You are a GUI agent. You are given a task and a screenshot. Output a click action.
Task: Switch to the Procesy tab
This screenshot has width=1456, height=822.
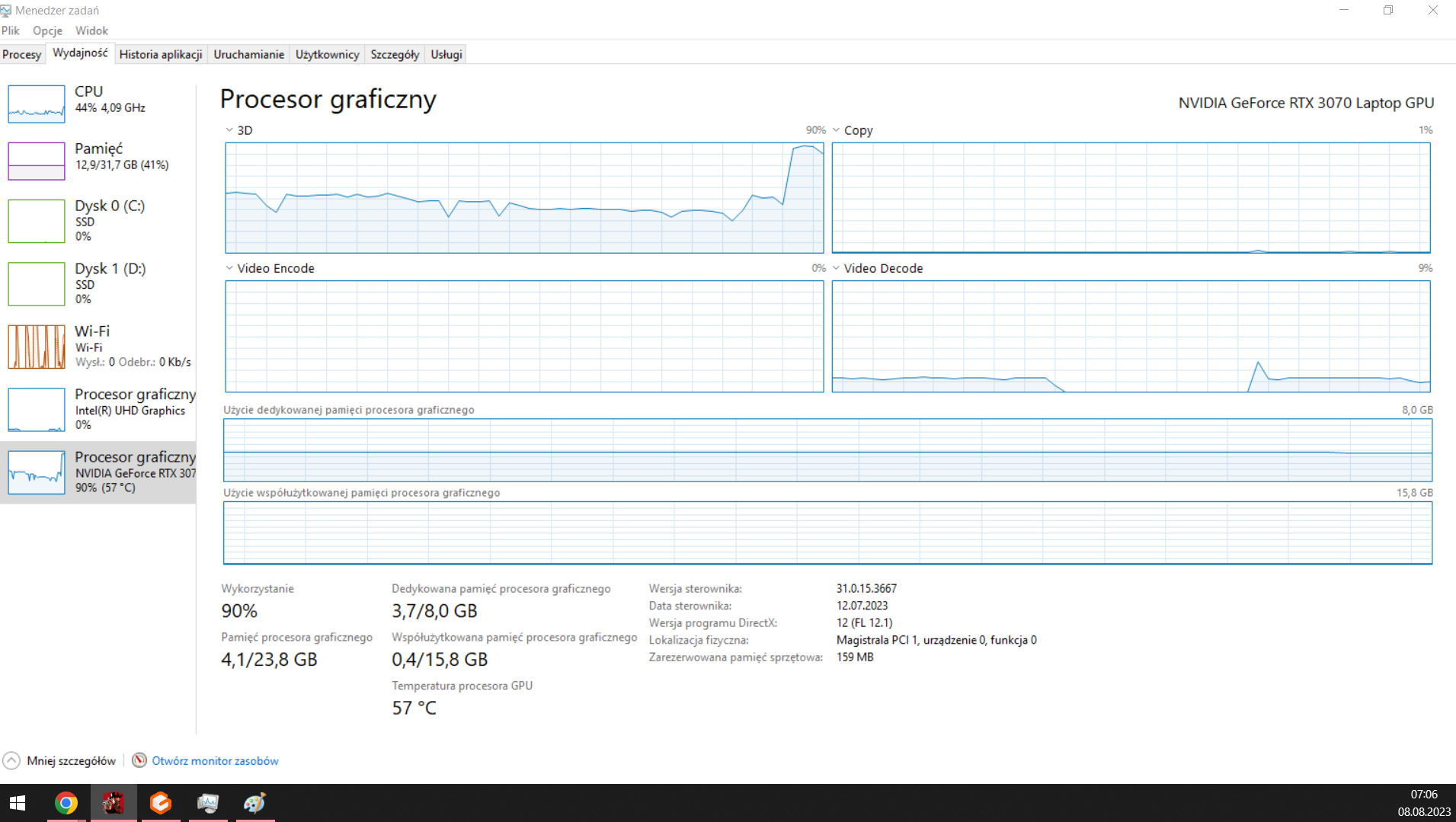(22, 53)
